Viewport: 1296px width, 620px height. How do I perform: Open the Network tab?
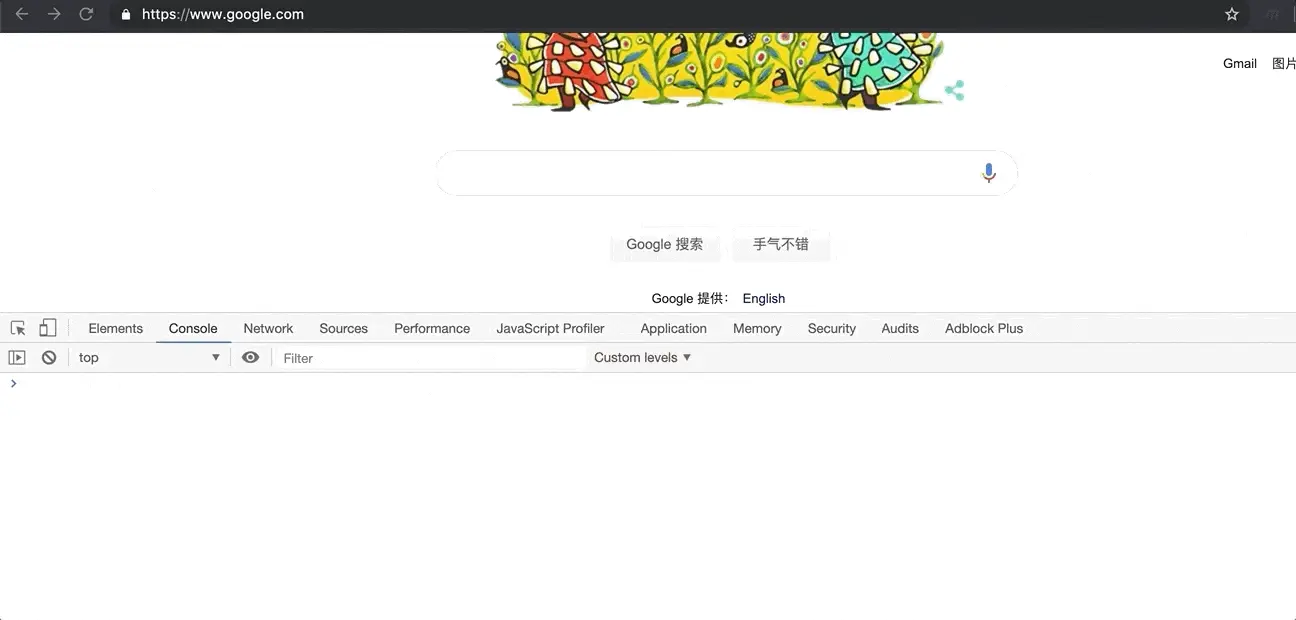point(268,328)
